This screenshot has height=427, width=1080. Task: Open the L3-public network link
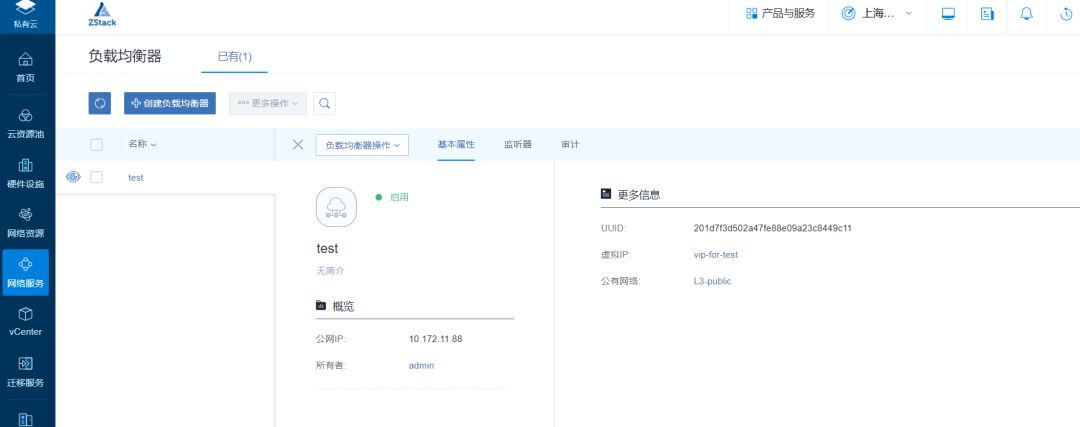712,281
